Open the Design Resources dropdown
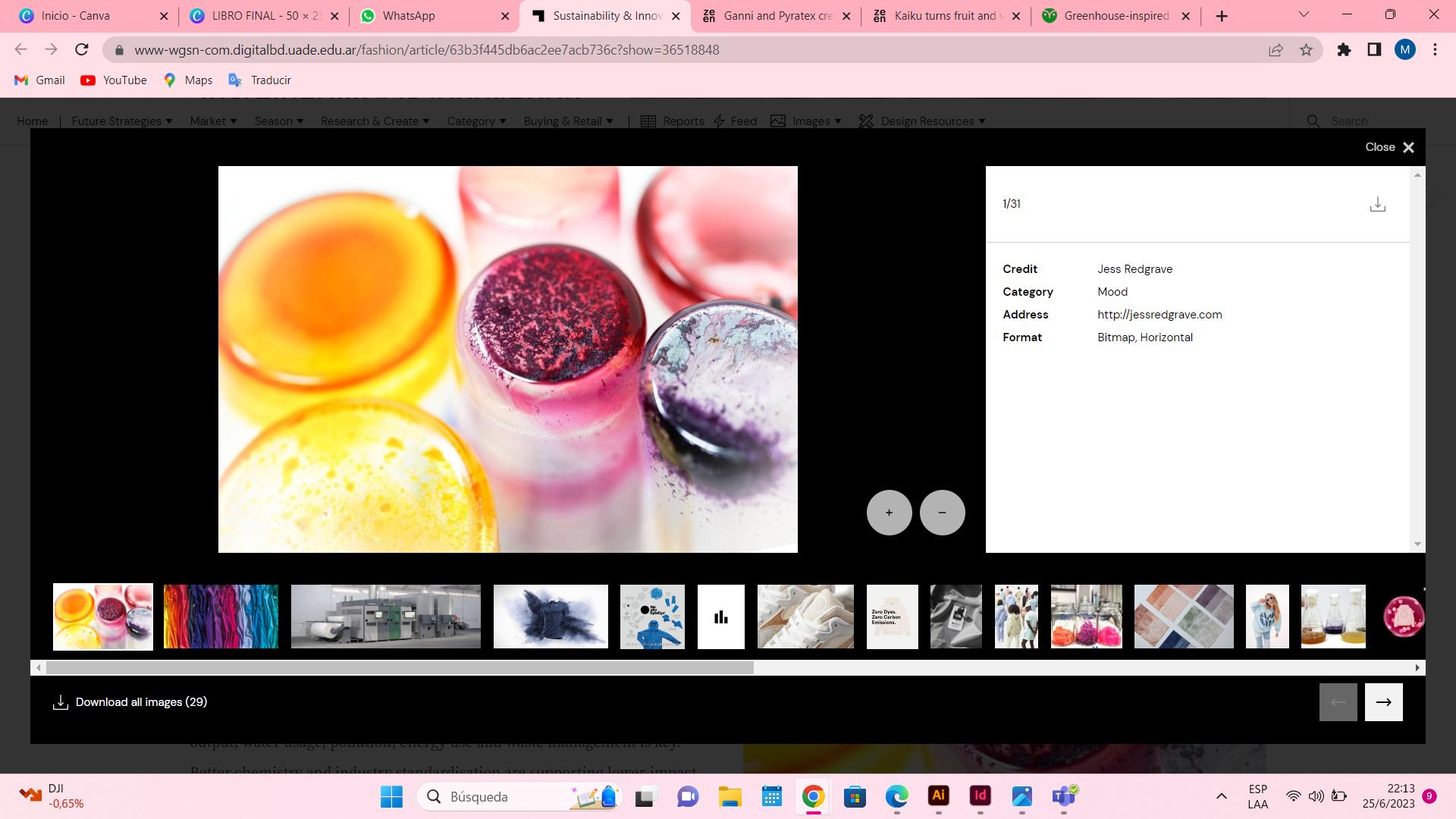The image size is (1456, 819). [x=932, y=121]
